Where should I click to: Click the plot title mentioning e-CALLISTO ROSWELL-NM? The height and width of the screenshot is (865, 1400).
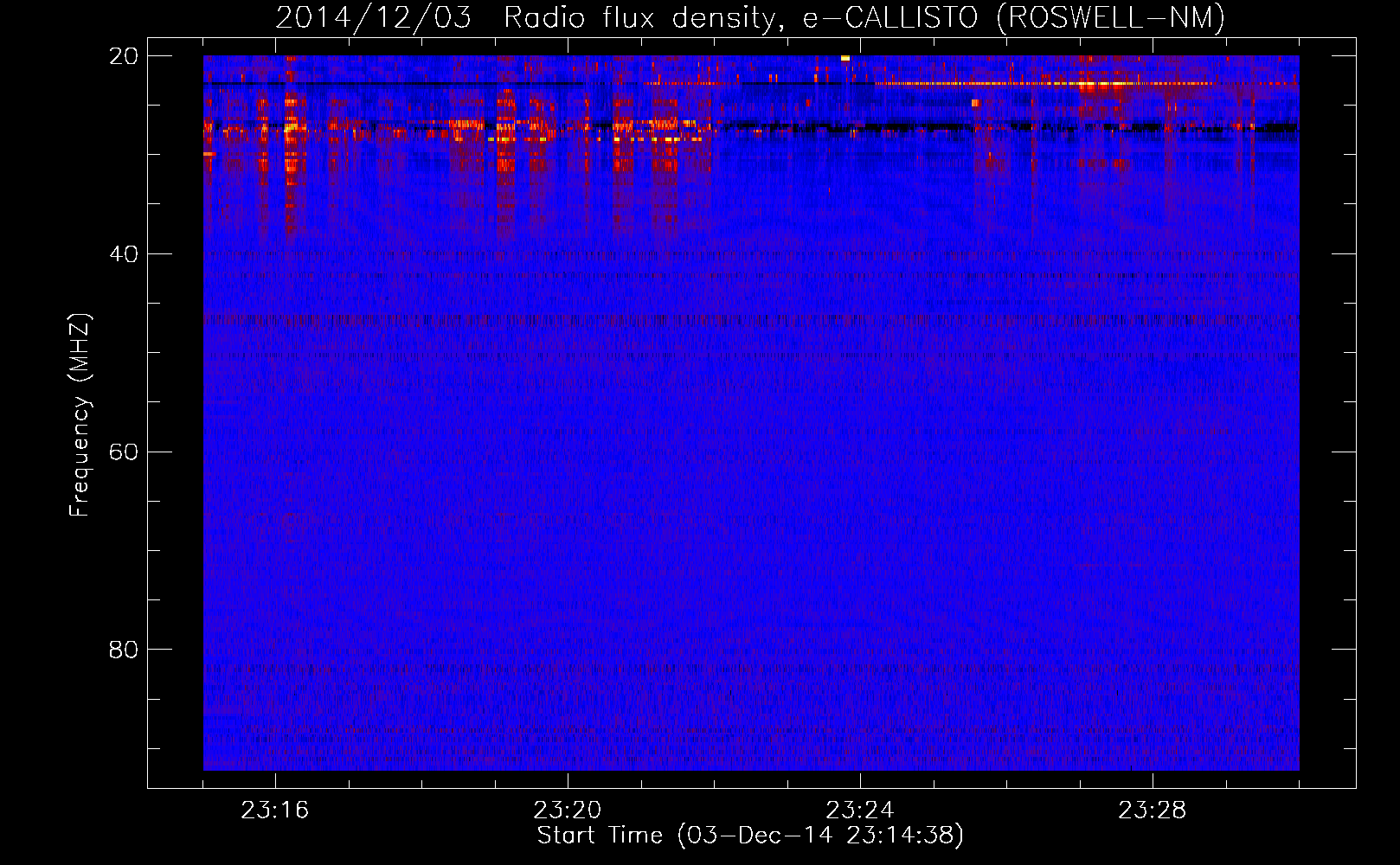750,18
